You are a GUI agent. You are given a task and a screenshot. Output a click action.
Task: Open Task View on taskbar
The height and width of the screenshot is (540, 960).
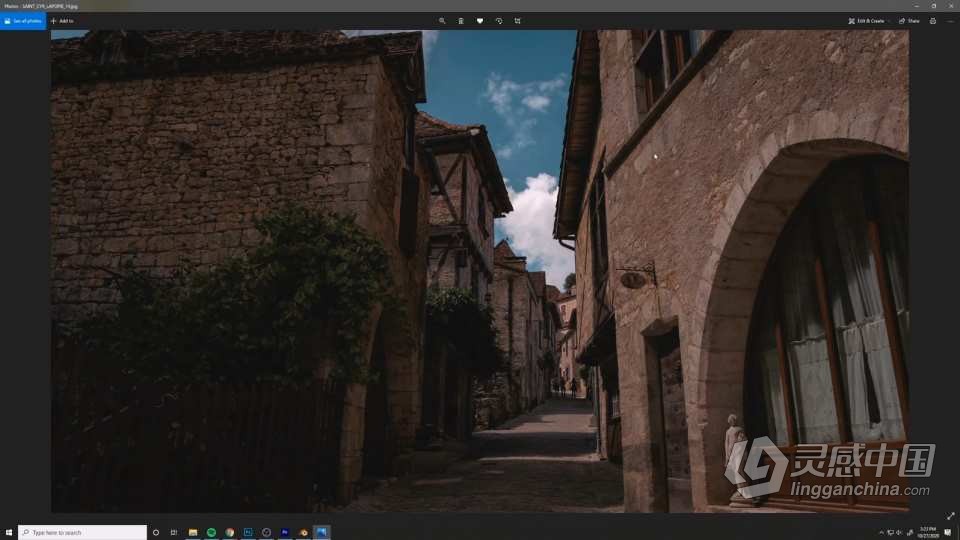pos(174,533)
